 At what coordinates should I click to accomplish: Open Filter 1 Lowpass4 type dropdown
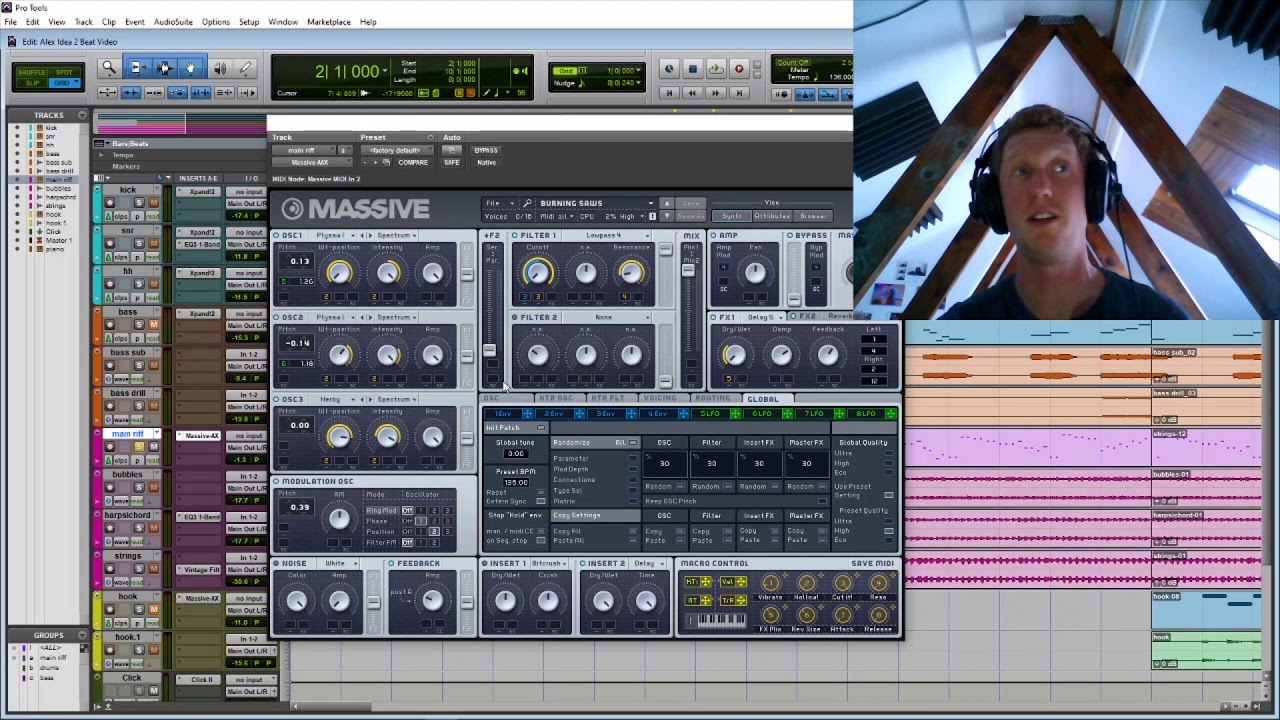(x=608, y=235)
